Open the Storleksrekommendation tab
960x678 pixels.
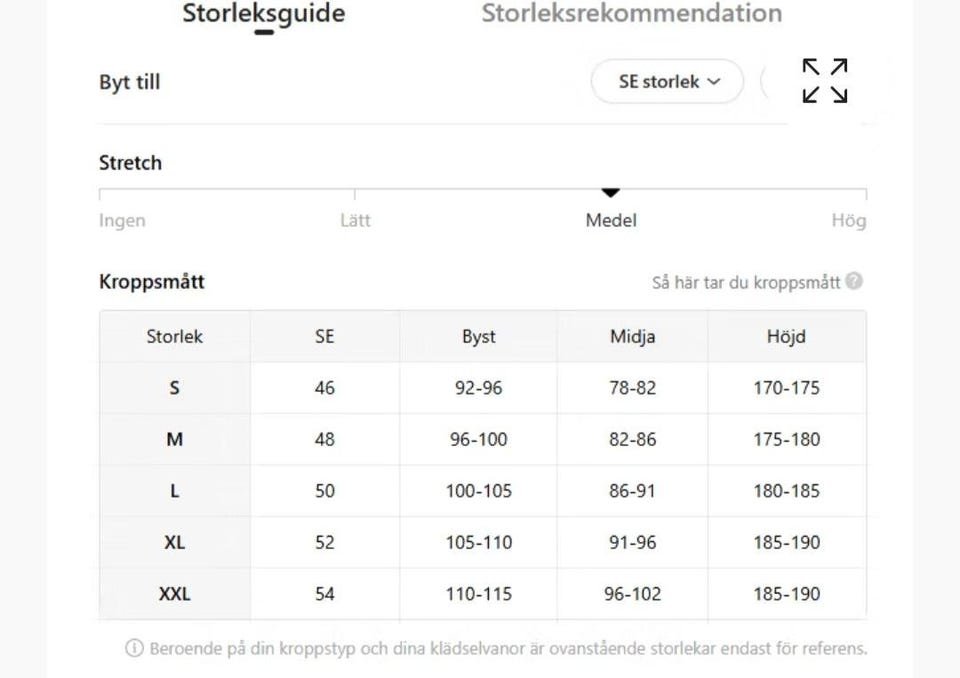point(631,14)
